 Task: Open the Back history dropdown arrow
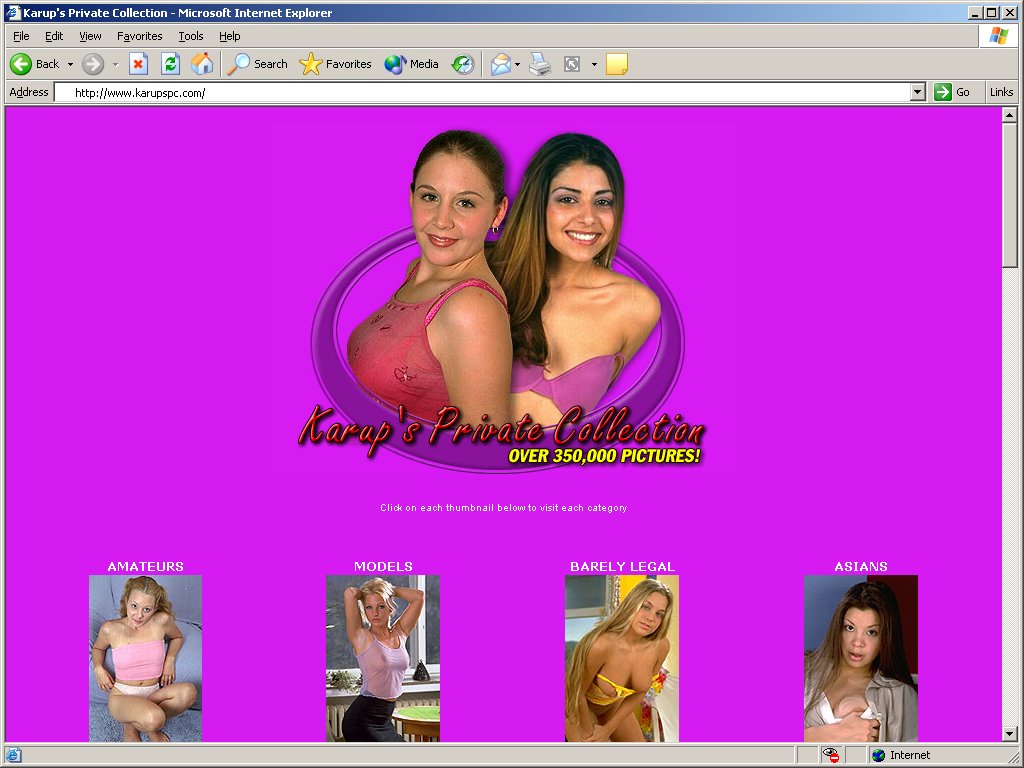point(70,64)
